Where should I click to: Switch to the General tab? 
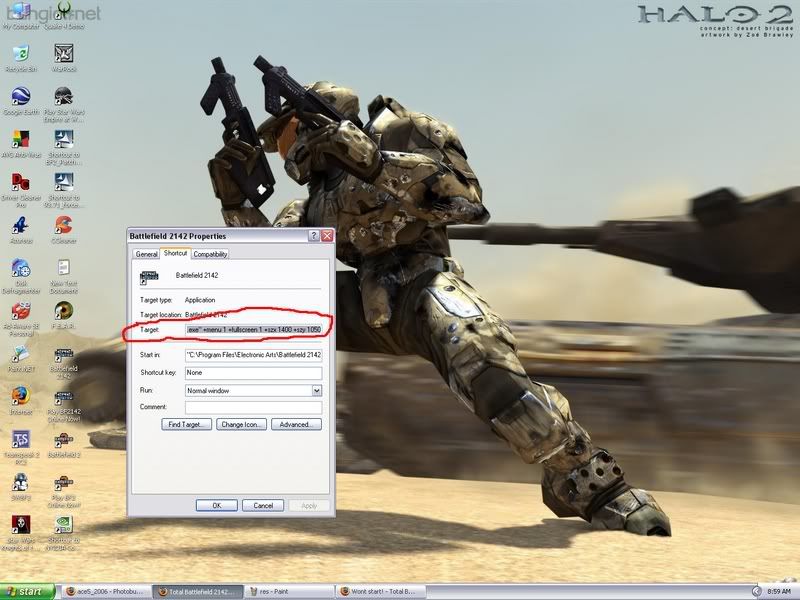(146, 254)
